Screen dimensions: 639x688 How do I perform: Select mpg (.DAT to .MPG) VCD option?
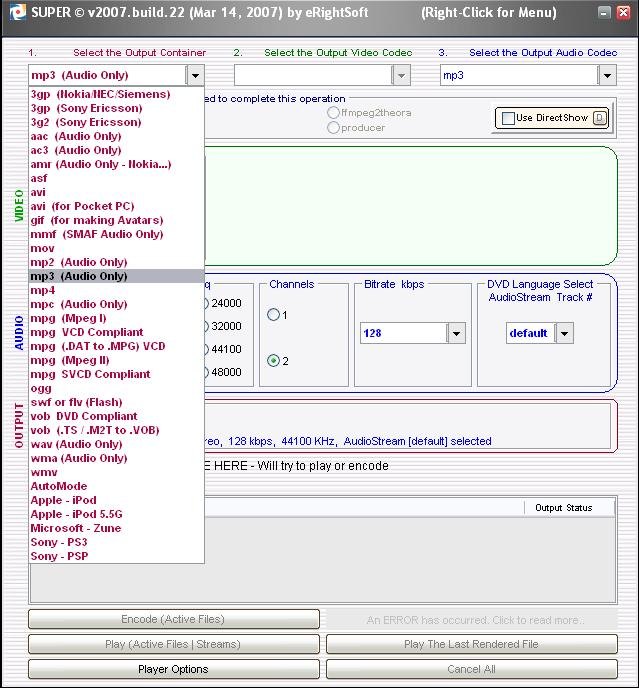click(116, 346)
